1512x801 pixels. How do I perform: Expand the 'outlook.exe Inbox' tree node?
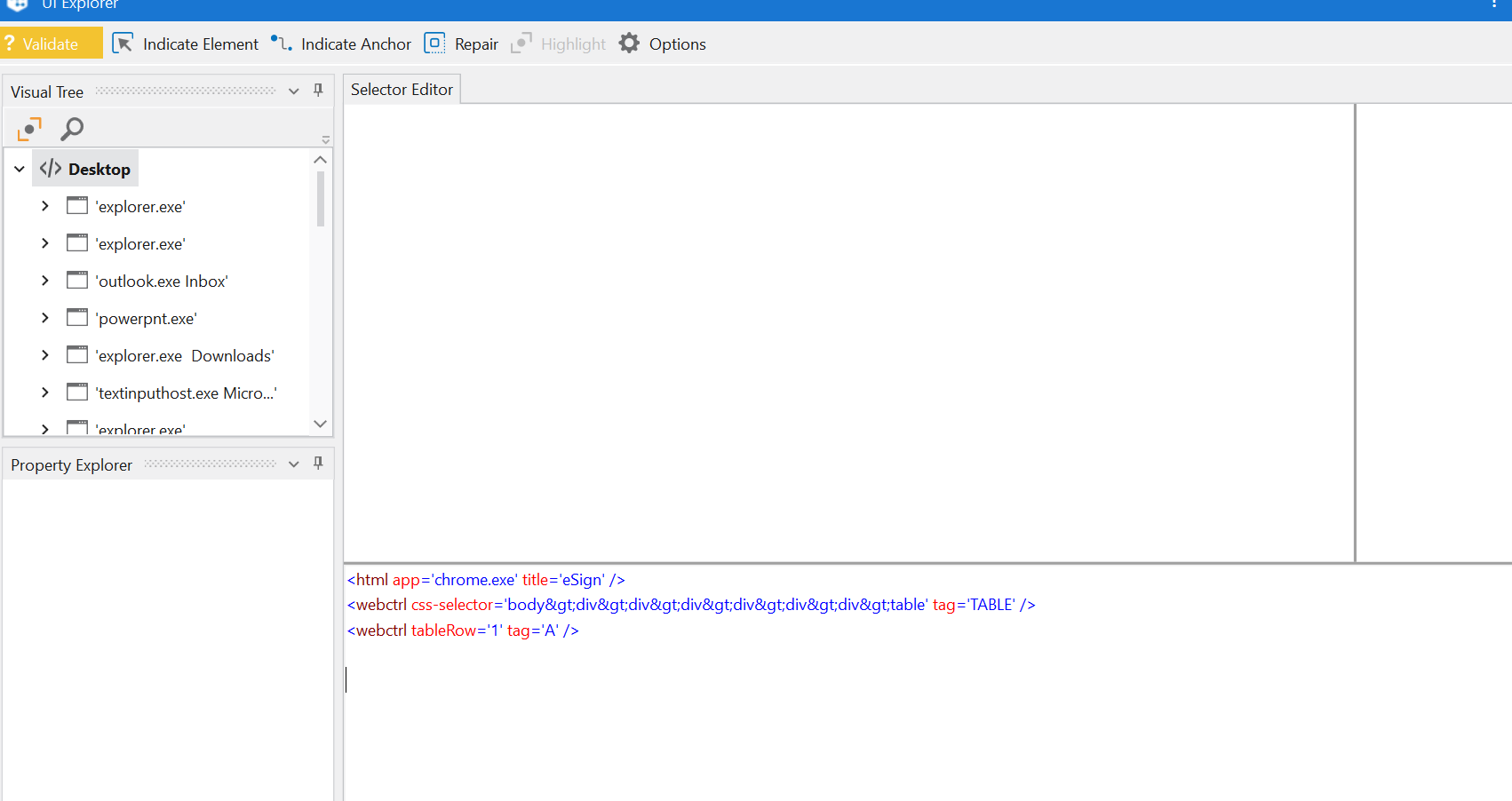tap(44, 280)
